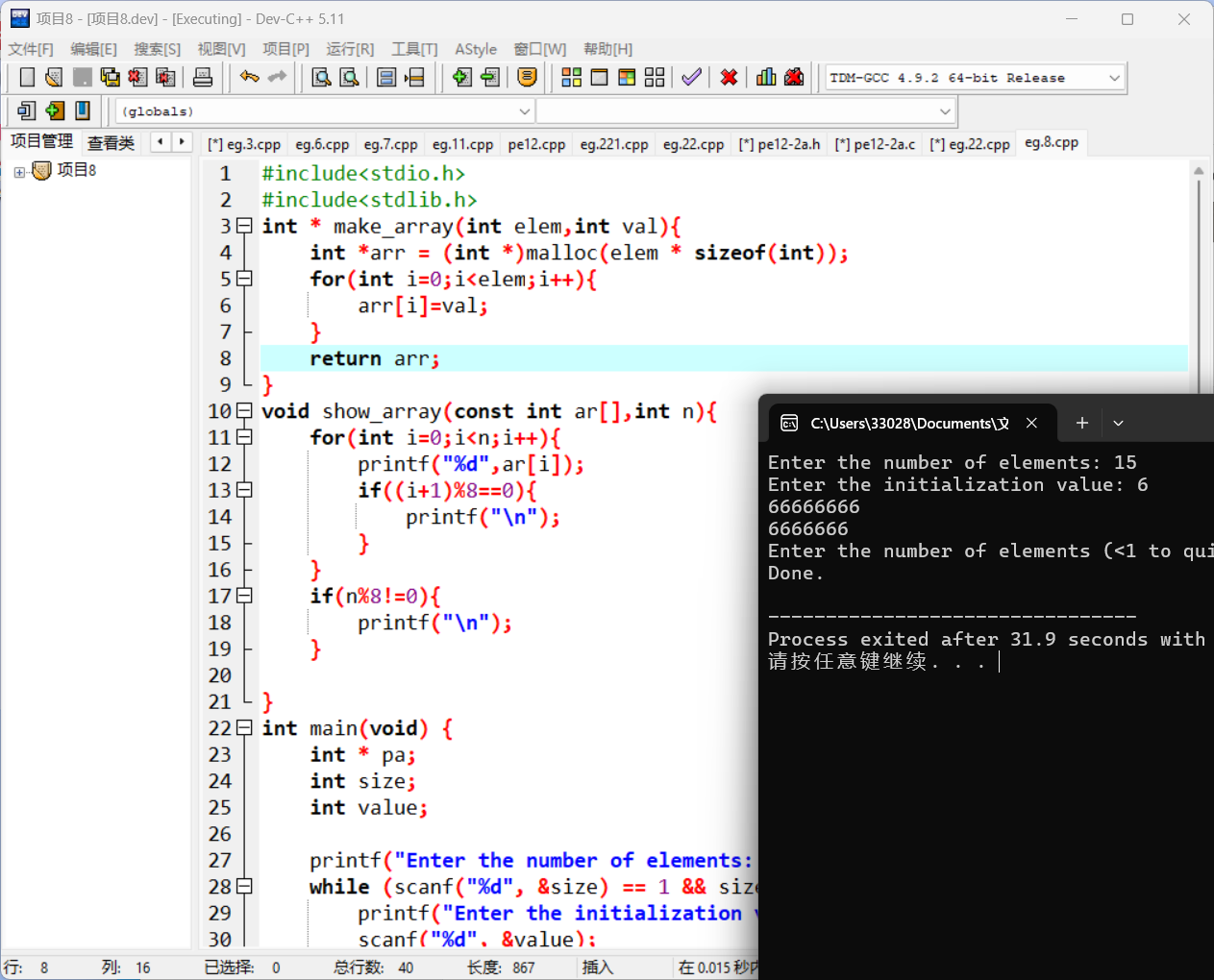Viewport: 1214px width, 980px height.
Task: Click the red X Stop Execution icon
Action: pos(730,78)
